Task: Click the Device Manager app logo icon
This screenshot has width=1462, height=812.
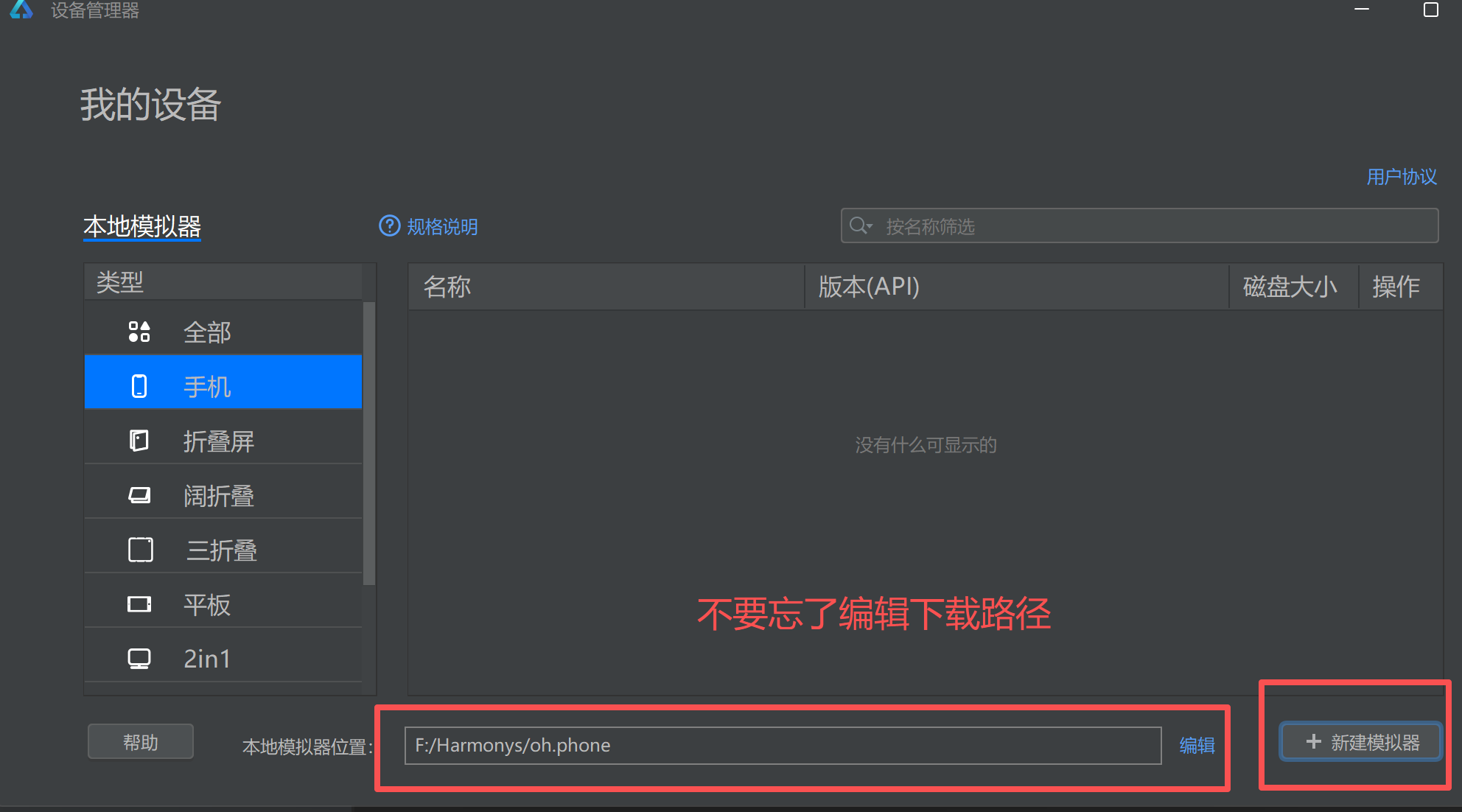Action: [x=21, y=11]
